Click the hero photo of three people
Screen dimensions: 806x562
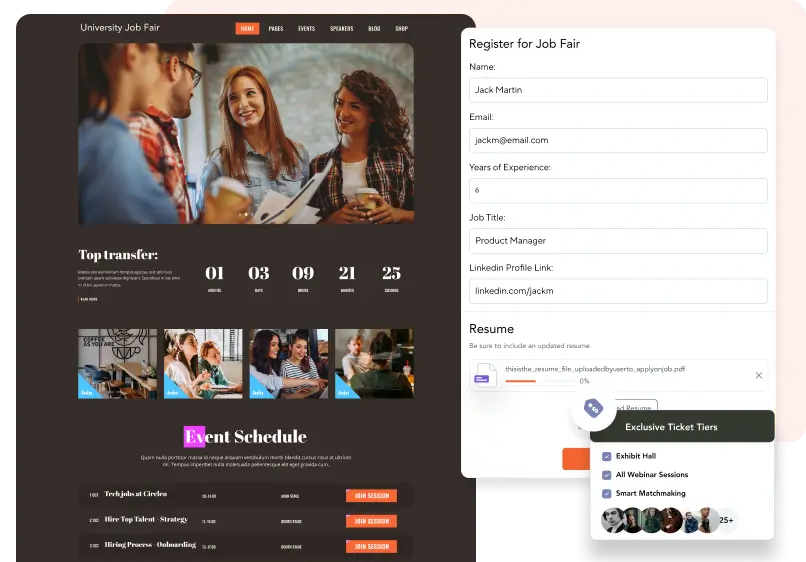coord(246,134)
